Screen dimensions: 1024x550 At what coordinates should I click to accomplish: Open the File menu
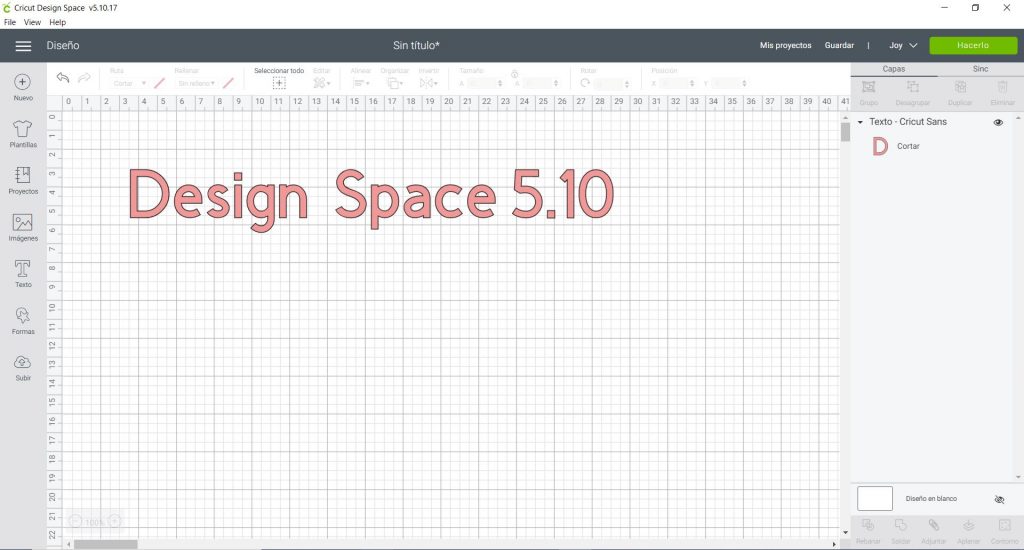pyautogui.click(x=10, y=22)
